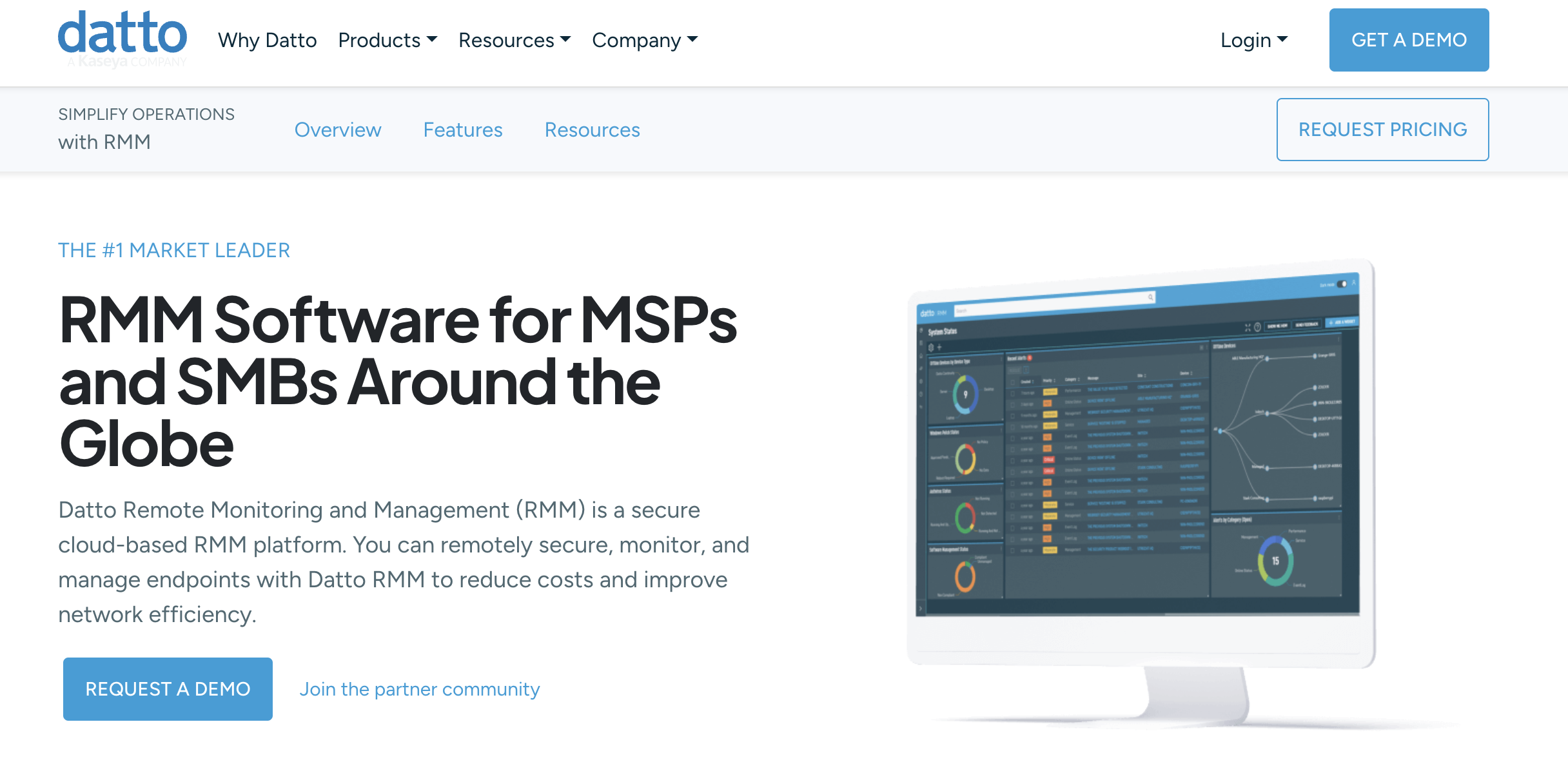Go to the Overview section tab
Image resolution: width=1568 pixels, height=771 pixels.
[x=338, y=130]
